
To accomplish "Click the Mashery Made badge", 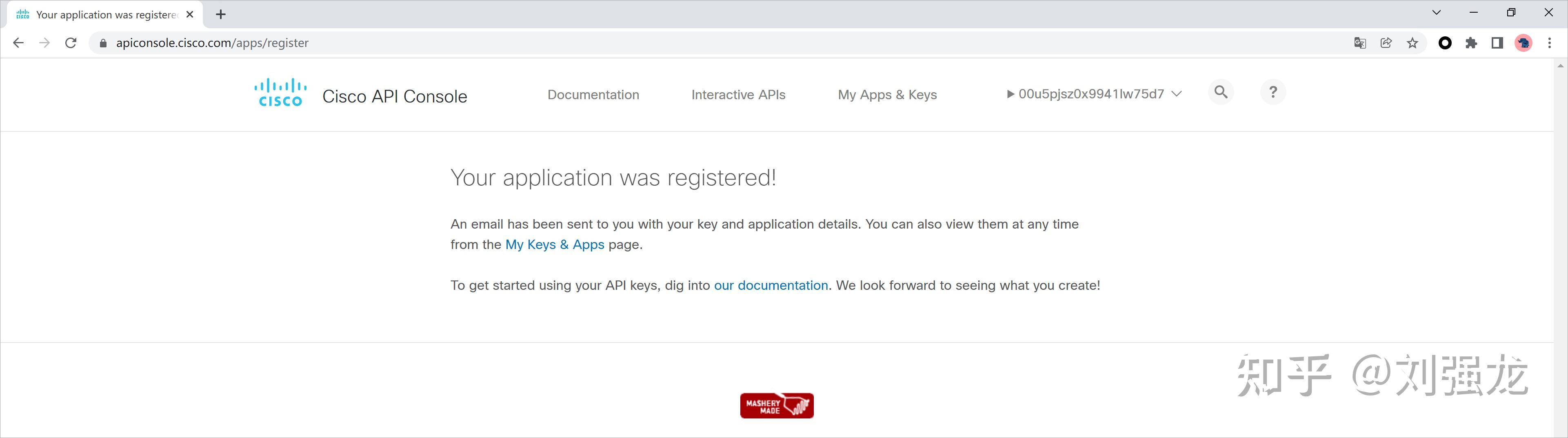I will [776, 406].
